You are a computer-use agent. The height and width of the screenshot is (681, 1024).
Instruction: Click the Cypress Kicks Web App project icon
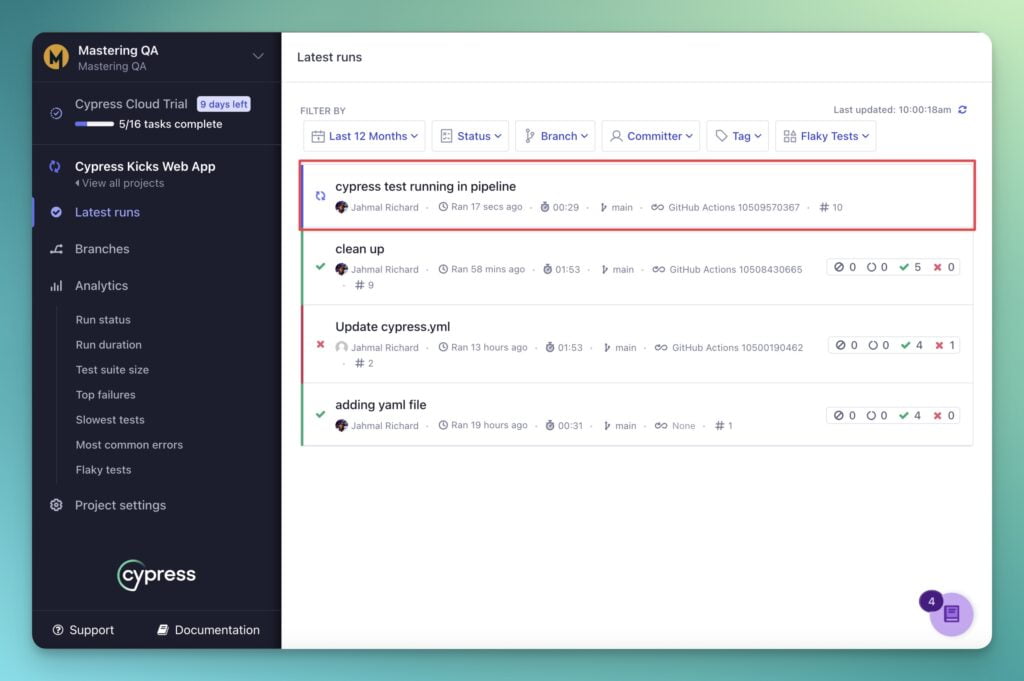coord(56,166)
